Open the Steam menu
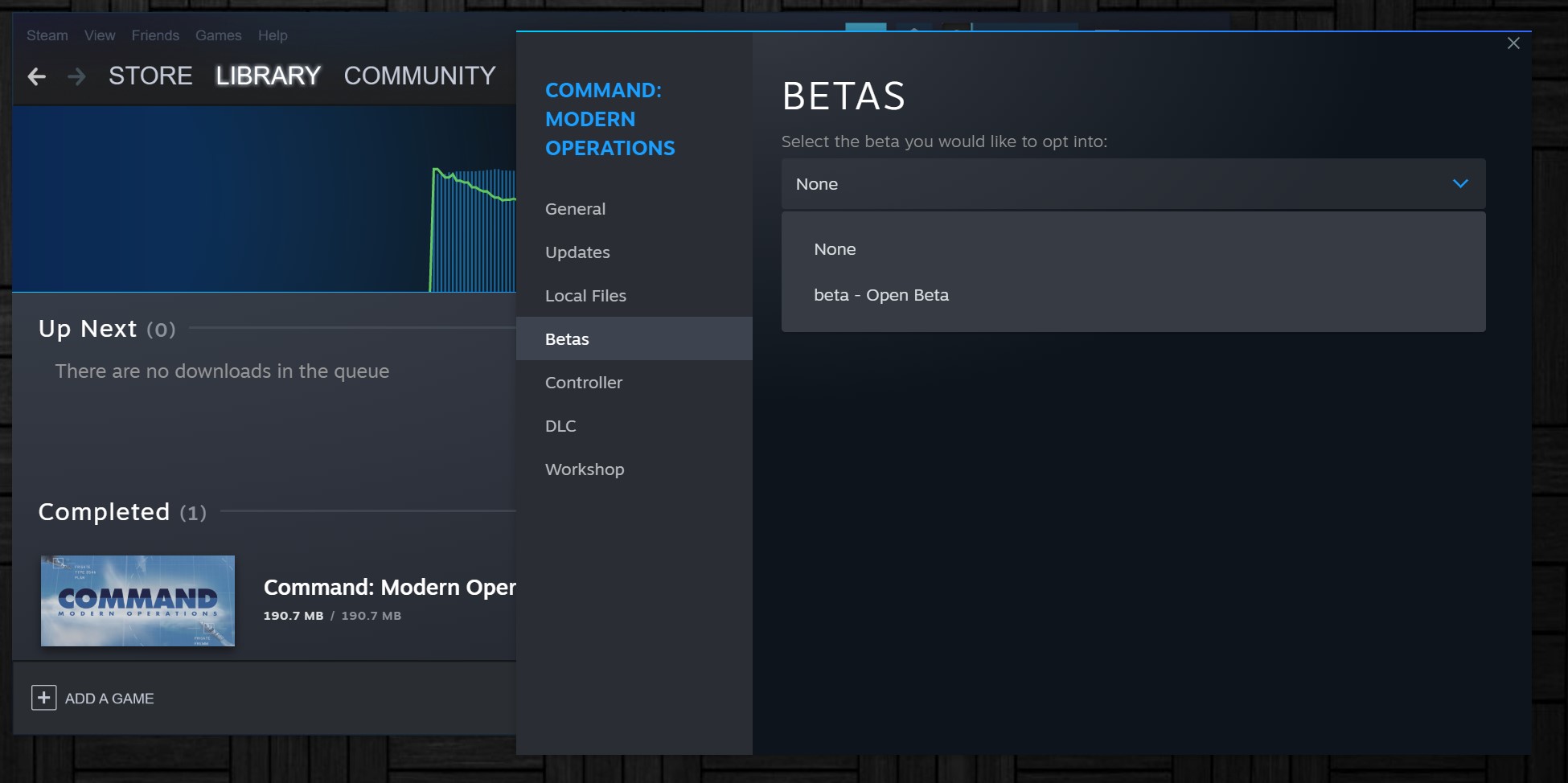This screenshot has height=783, width=1568. pos(47,35)
